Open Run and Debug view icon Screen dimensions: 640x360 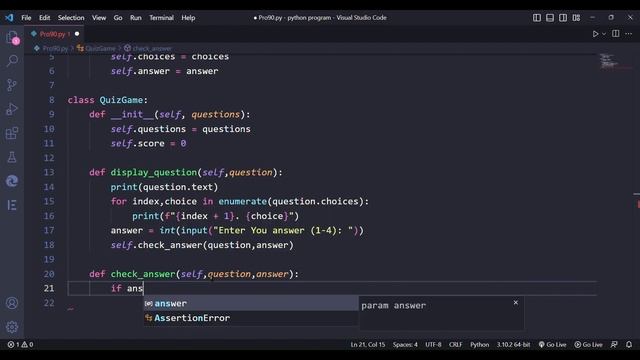coord(12,109)
